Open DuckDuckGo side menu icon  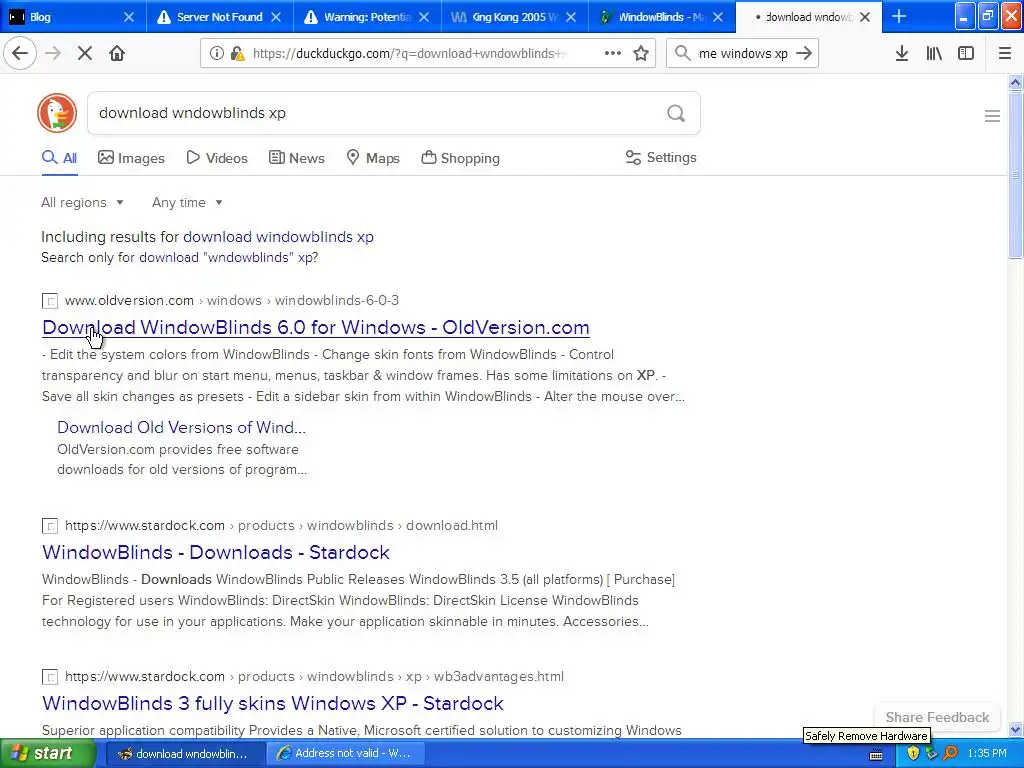(x=992, y=116)
